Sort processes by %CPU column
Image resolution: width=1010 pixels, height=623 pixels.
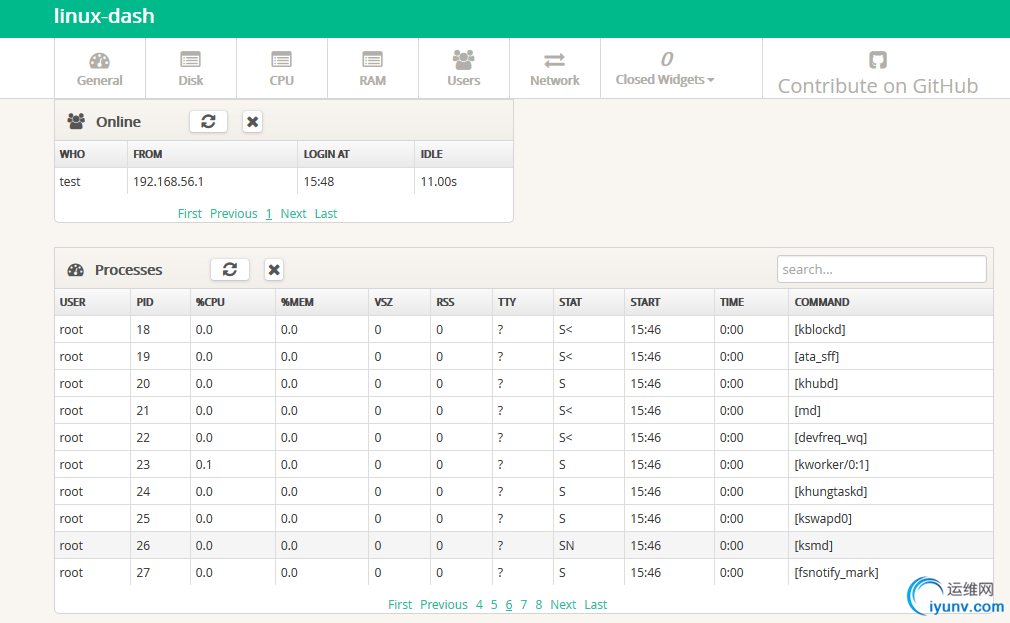coord(233,302)
